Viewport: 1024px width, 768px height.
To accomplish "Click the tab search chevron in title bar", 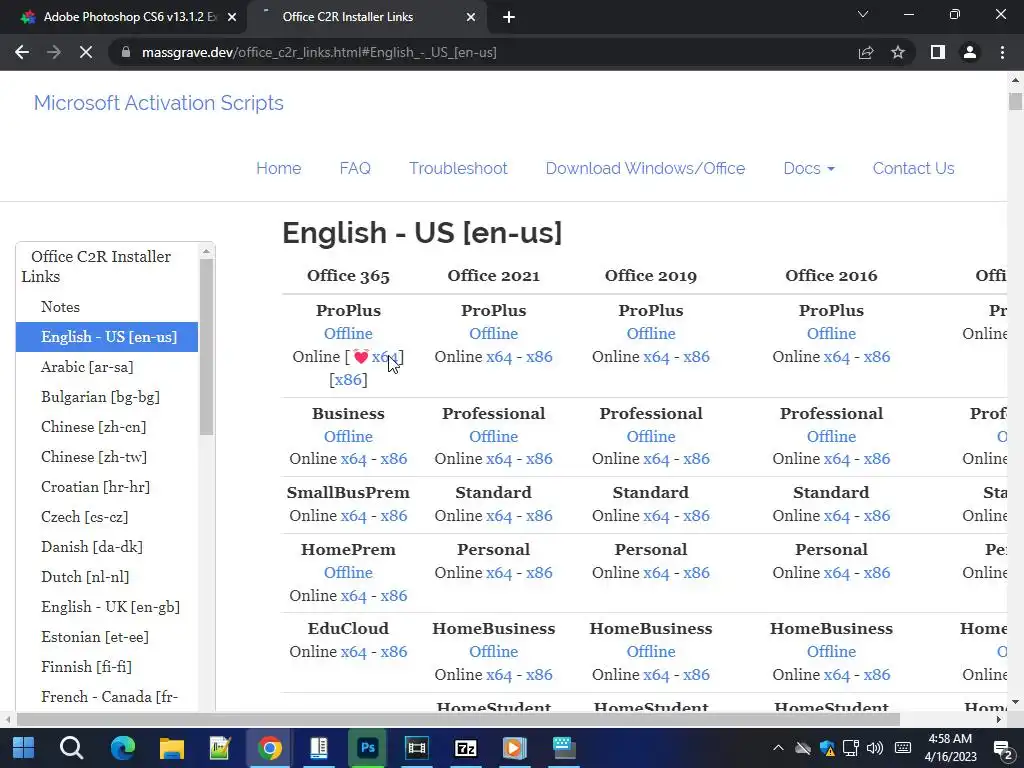I will coord(863,14).
